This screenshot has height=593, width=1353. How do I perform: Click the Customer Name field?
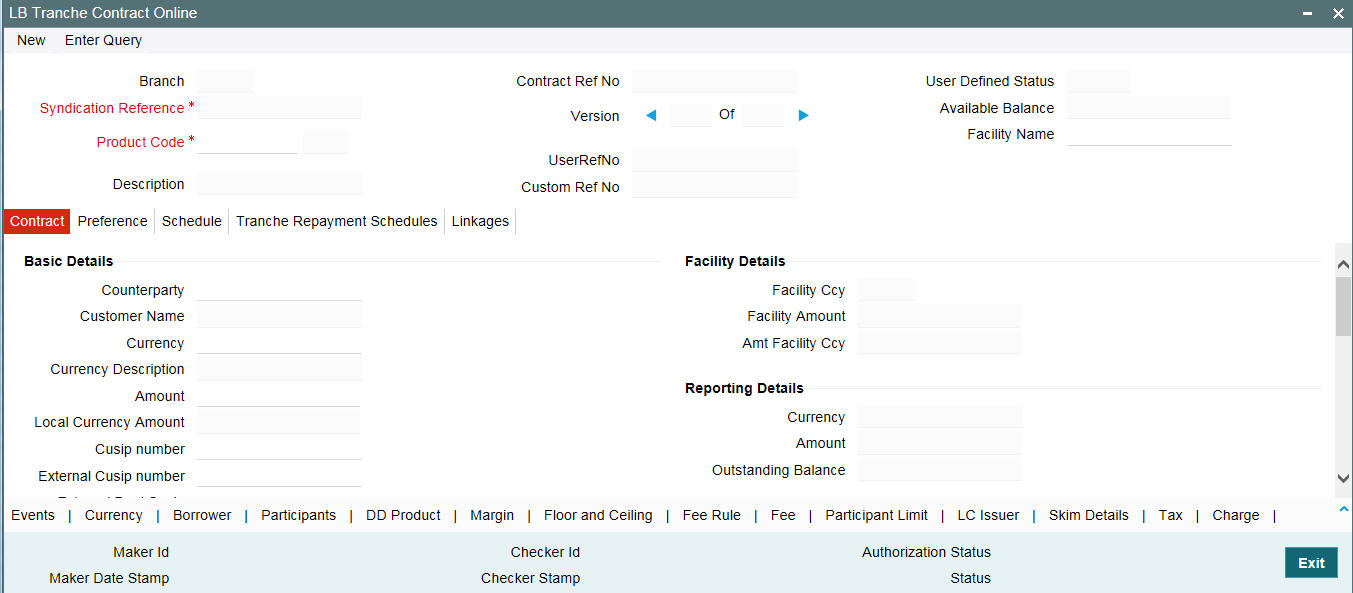pos(279,316)
